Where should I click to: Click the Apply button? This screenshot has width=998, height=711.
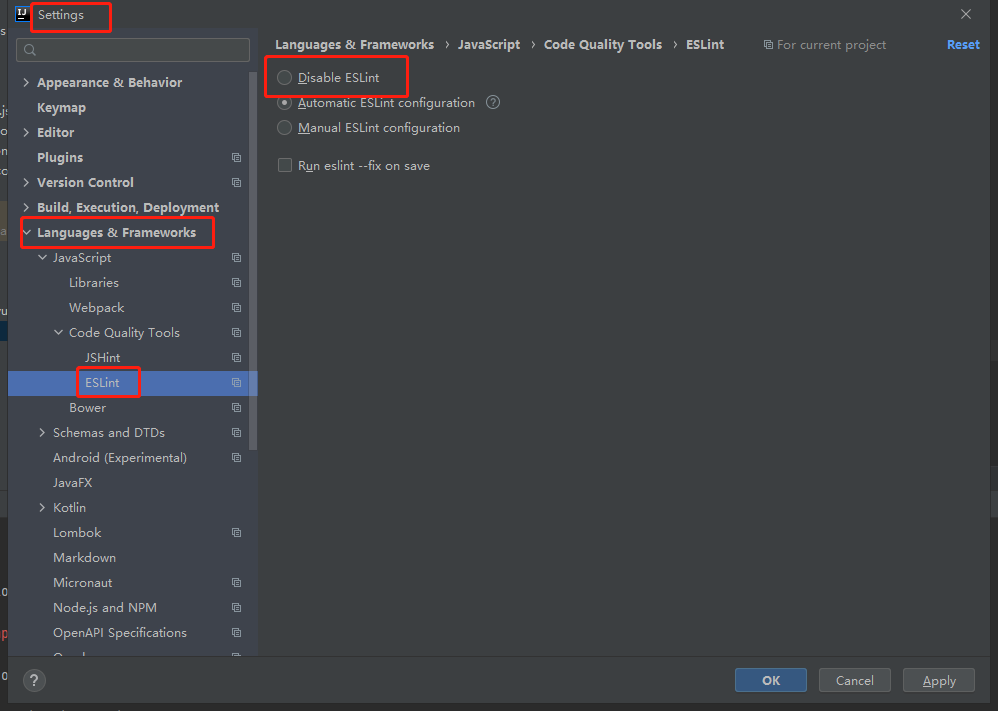(939, 680)
